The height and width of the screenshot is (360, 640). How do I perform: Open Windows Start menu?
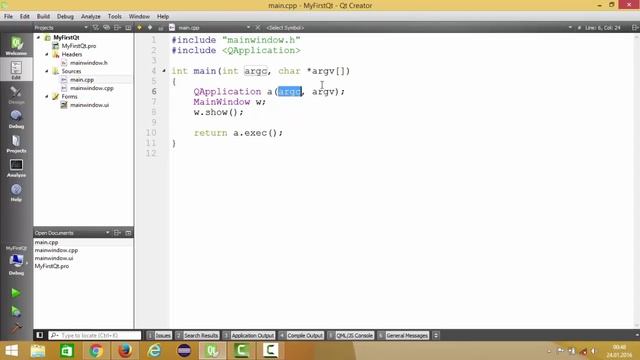[x=11, y=351]
